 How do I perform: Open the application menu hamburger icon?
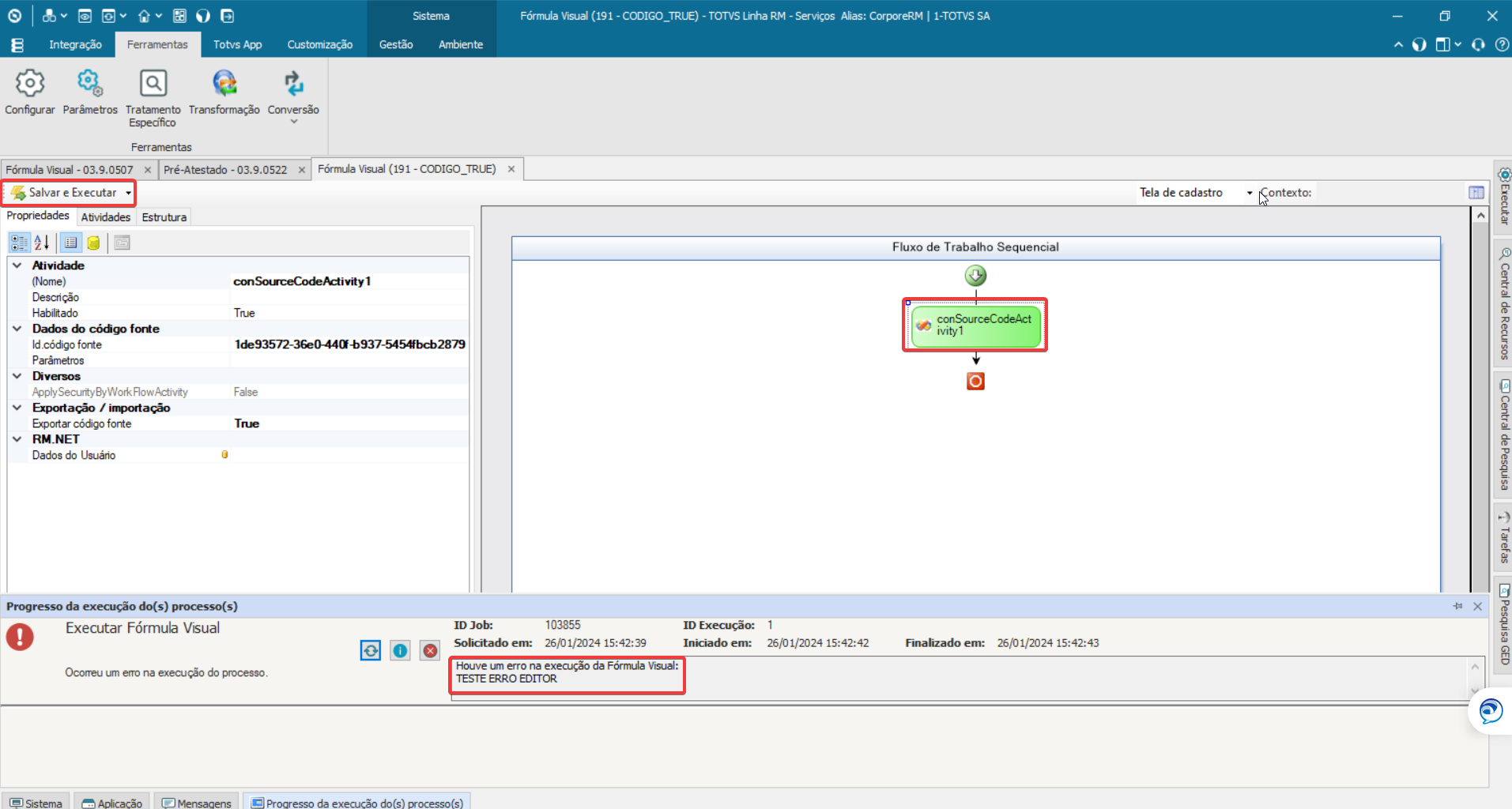[17, 45]
